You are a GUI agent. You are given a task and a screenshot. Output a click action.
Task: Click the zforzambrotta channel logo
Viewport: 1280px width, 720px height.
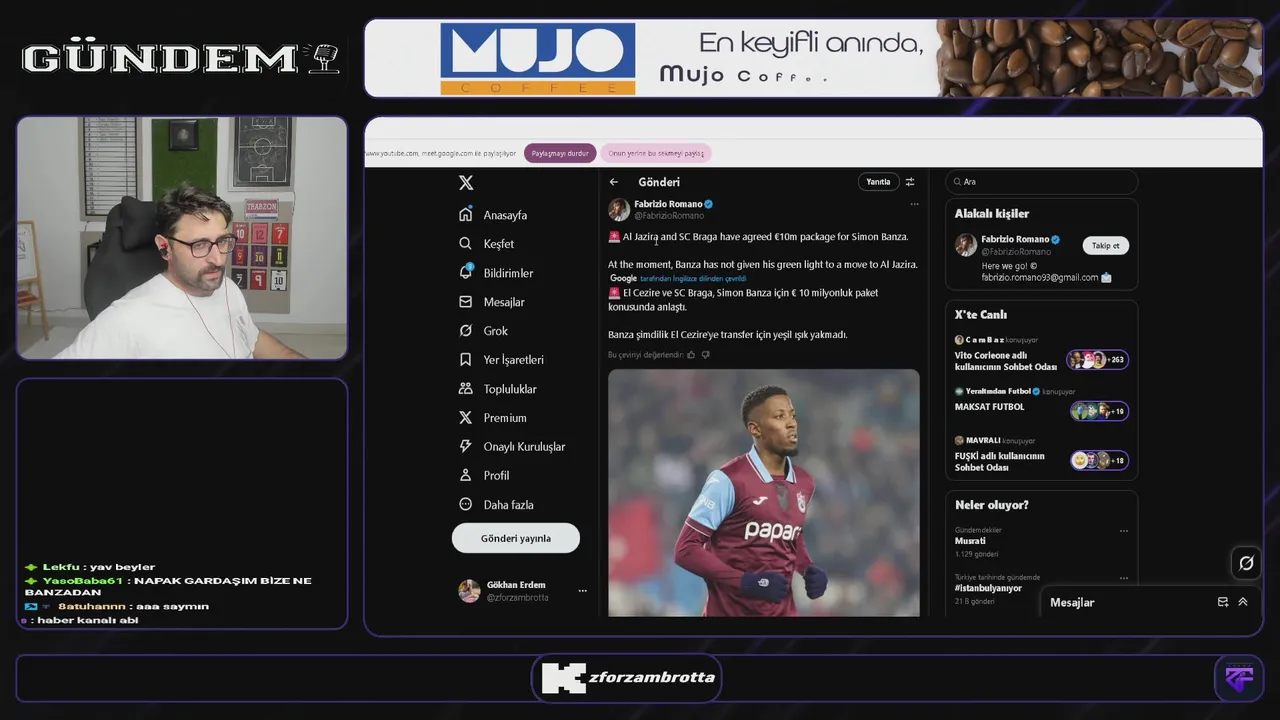628,678
